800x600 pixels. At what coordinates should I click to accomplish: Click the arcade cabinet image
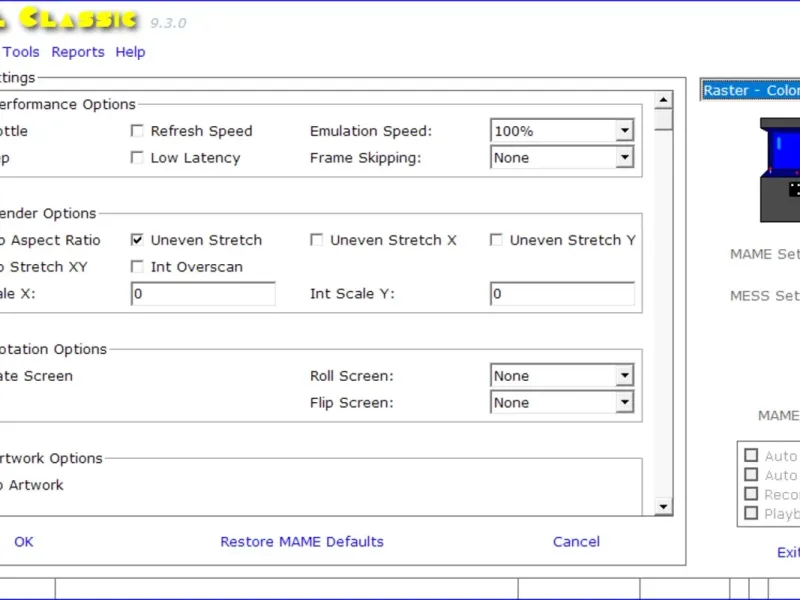pos(780,170)
